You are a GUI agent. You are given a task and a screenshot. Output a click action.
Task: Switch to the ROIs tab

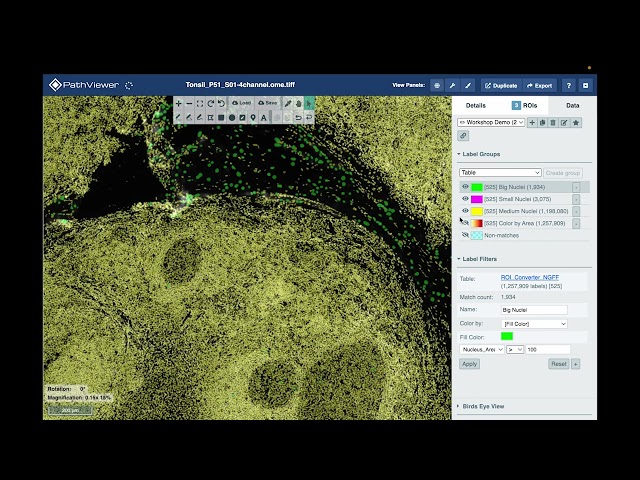524,105
